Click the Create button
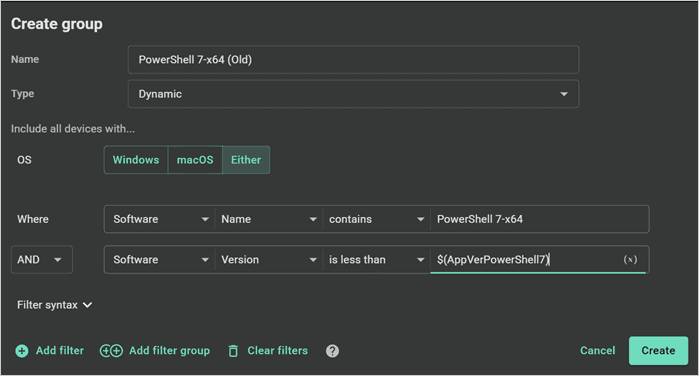This screenshot has height=376, width=699. click(658, 351)
